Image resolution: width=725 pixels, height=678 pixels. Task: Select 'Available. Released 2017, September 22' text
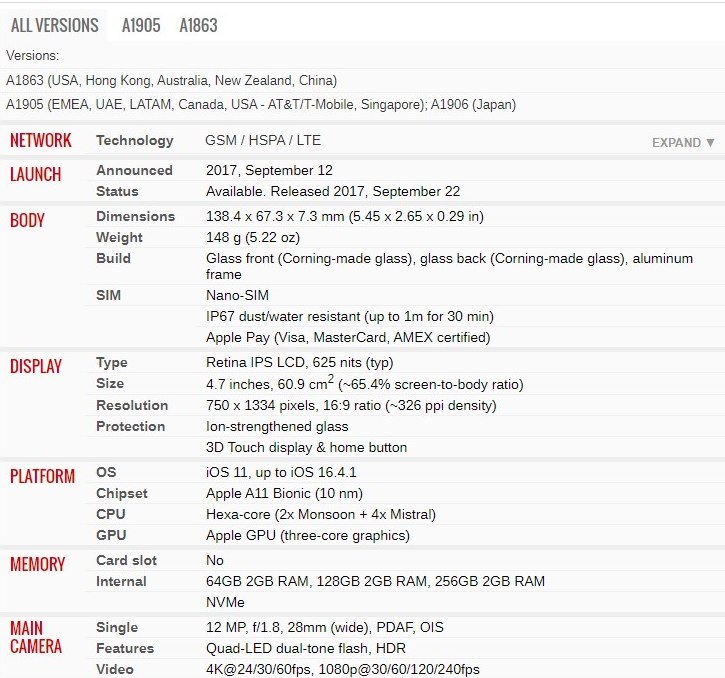click(x=333, y=191)
